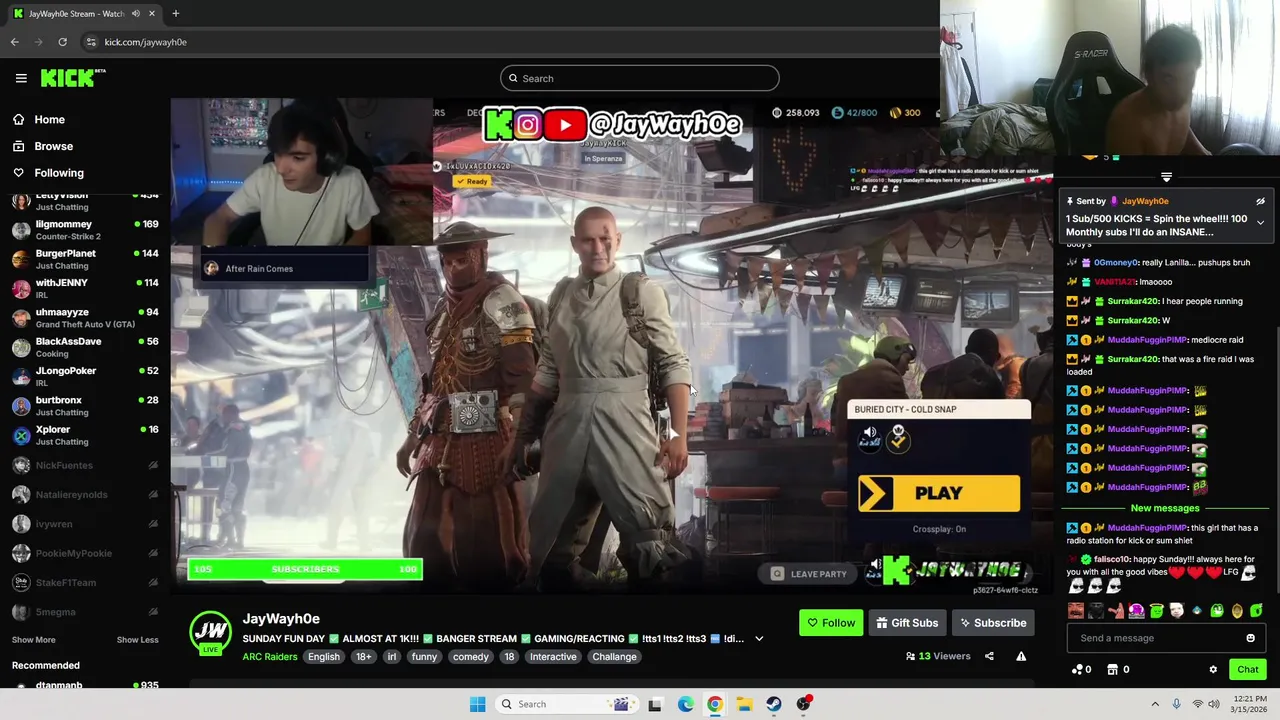Click the channel name JayWayh0e

(x=281, y=619)
